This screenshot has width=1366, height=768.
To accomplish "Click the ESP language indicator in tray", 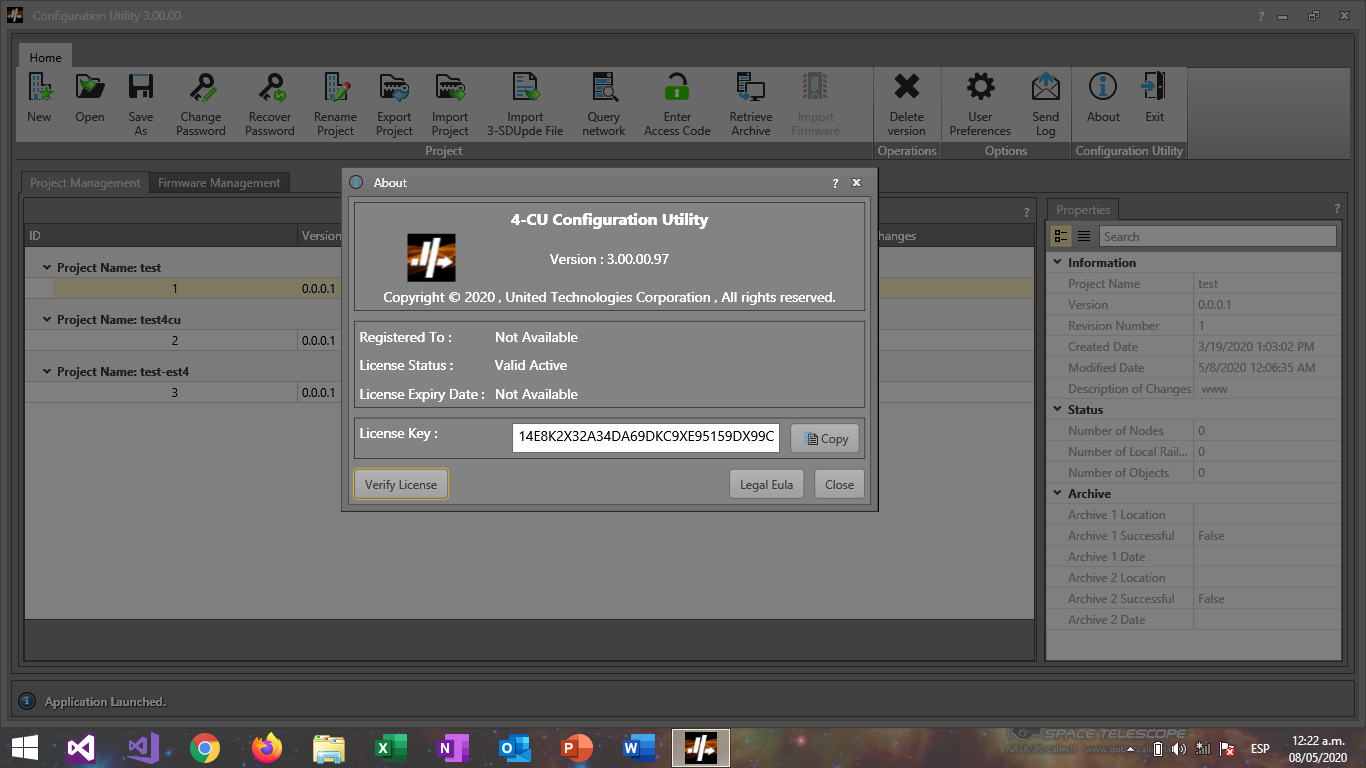I will [x=1260, y=749].
